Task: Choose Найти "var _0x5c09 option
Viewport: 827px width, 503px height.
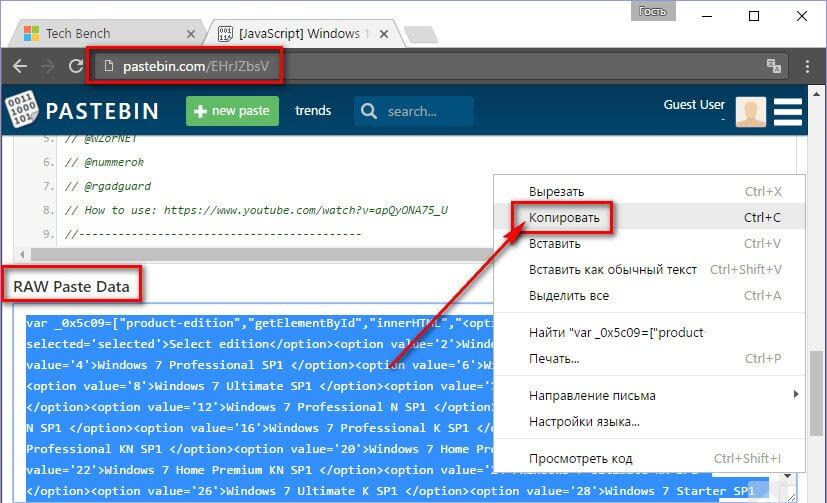Action: [x=649, y=333]
